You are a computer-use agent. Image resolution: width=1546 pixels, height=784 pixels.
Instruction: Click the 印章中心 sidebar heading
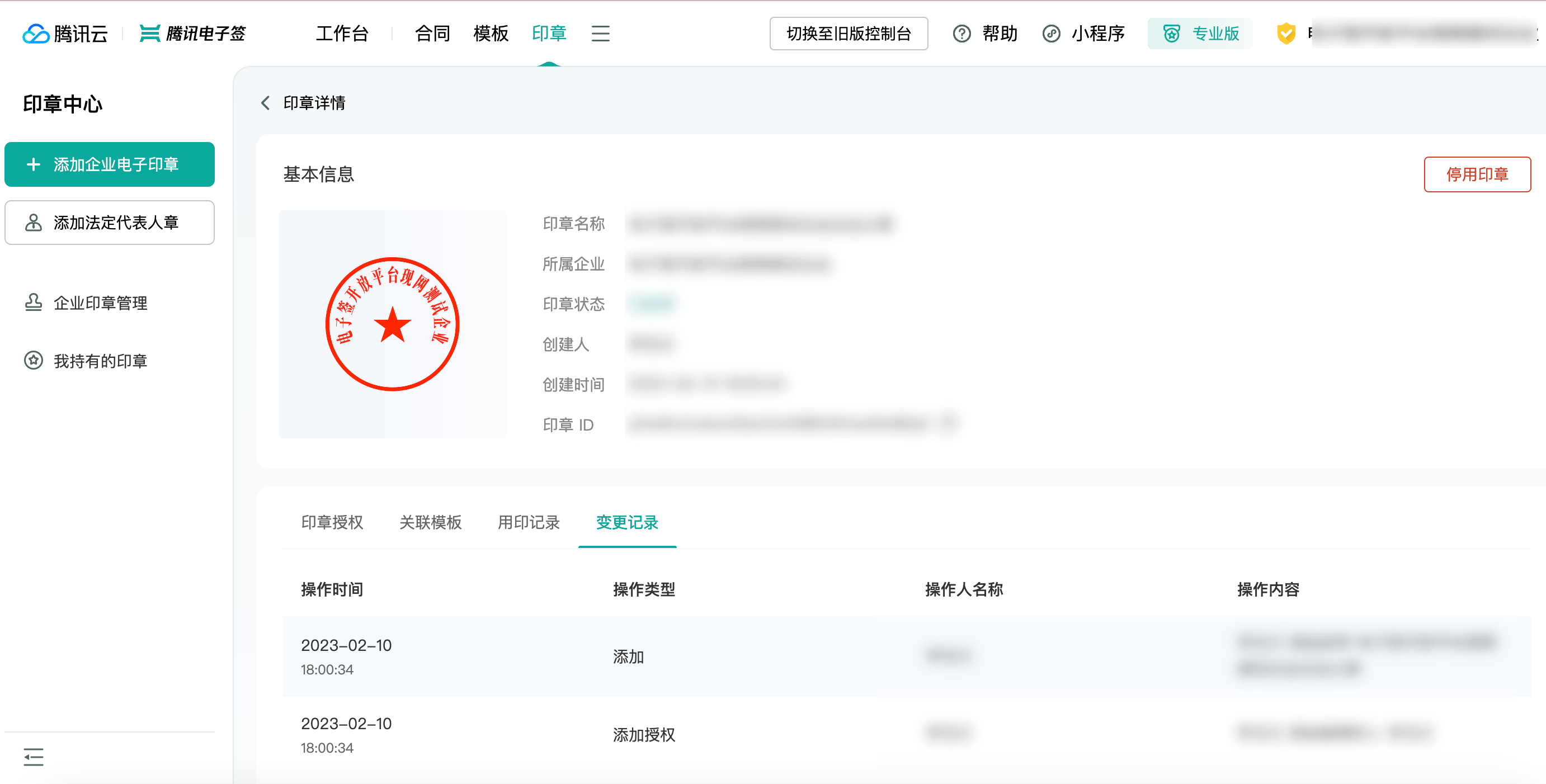click(x=63, y=104)
